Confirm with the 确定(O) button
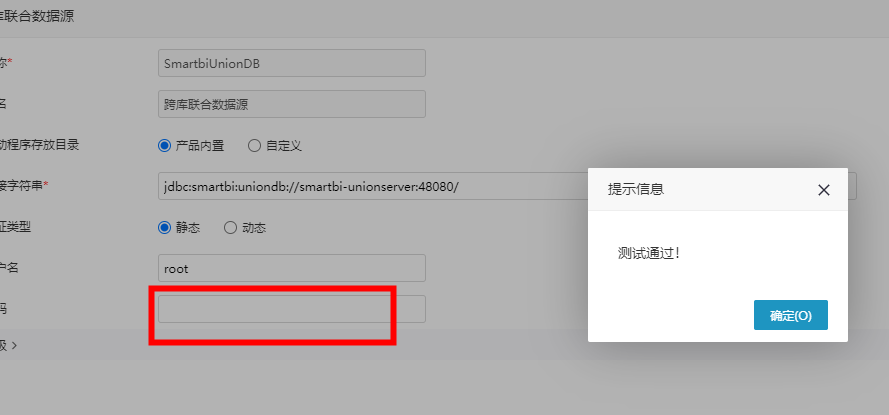This screenshot has width=889, height=415. 790,315
